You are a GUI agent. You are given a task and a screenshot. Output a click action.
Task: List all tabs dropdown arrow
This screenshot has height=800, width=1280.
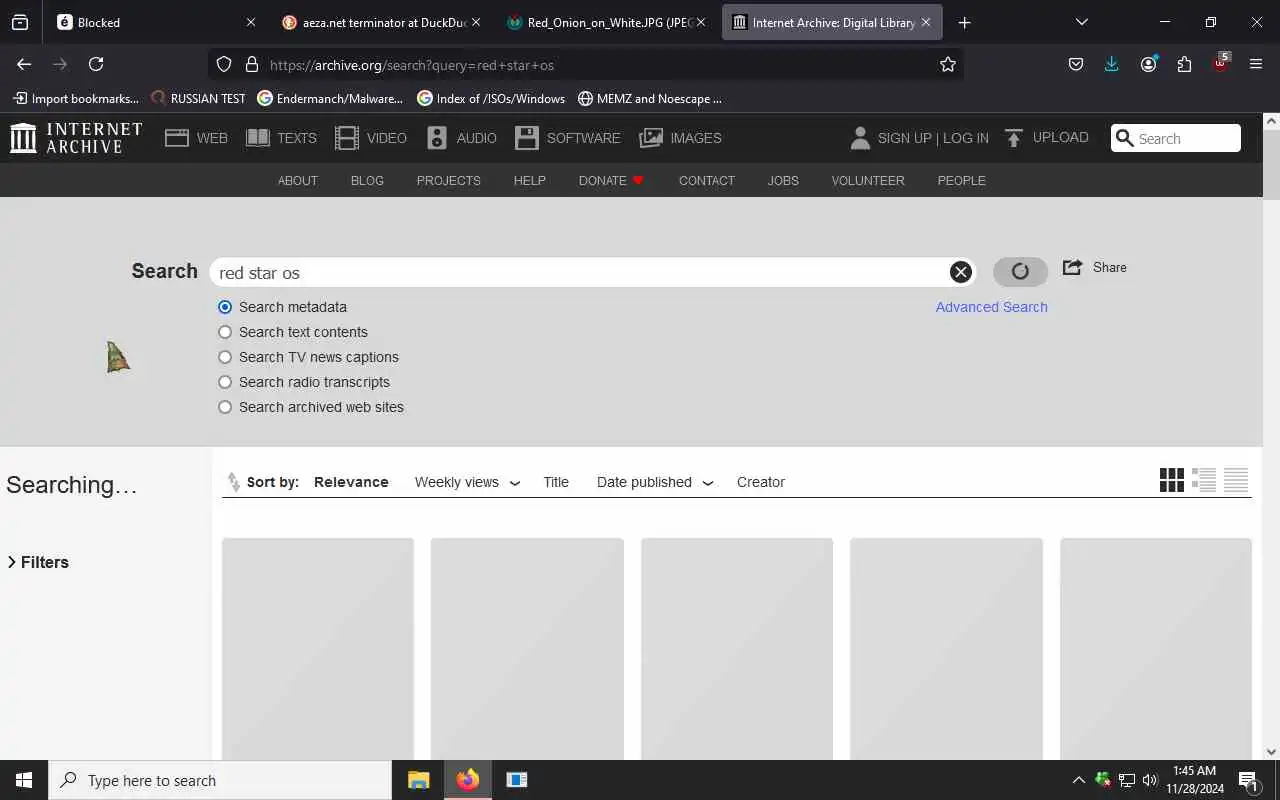1081,22
